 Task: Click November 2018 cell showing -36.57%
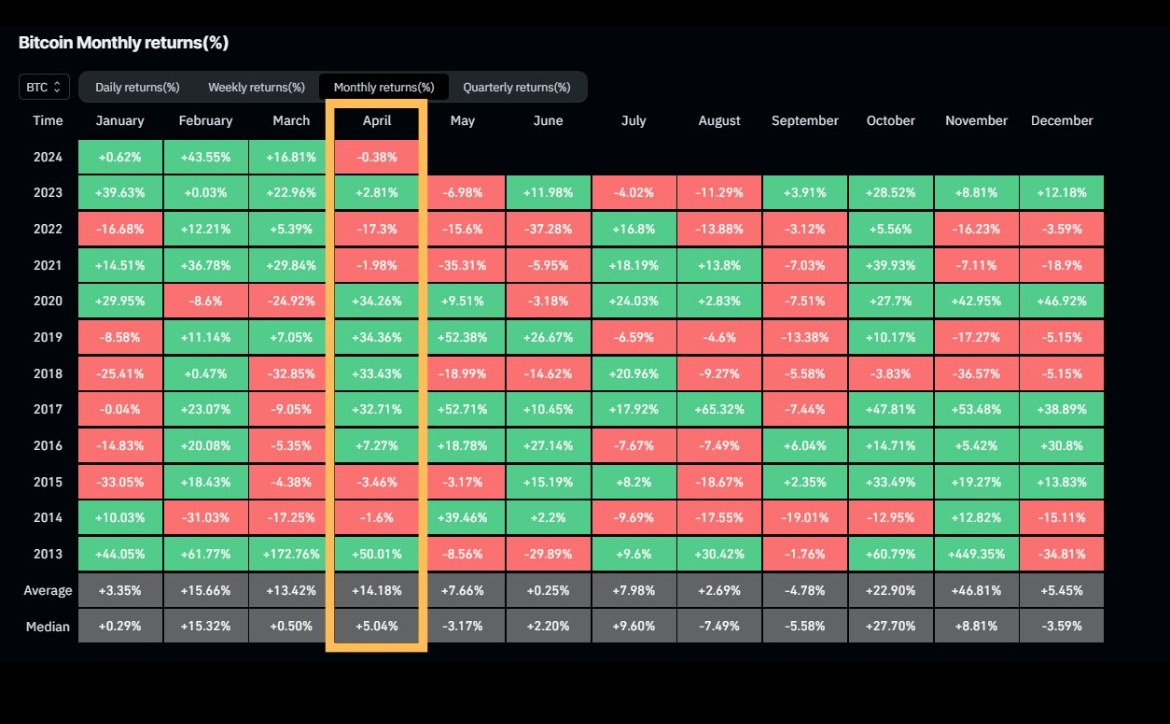[976, 373]
